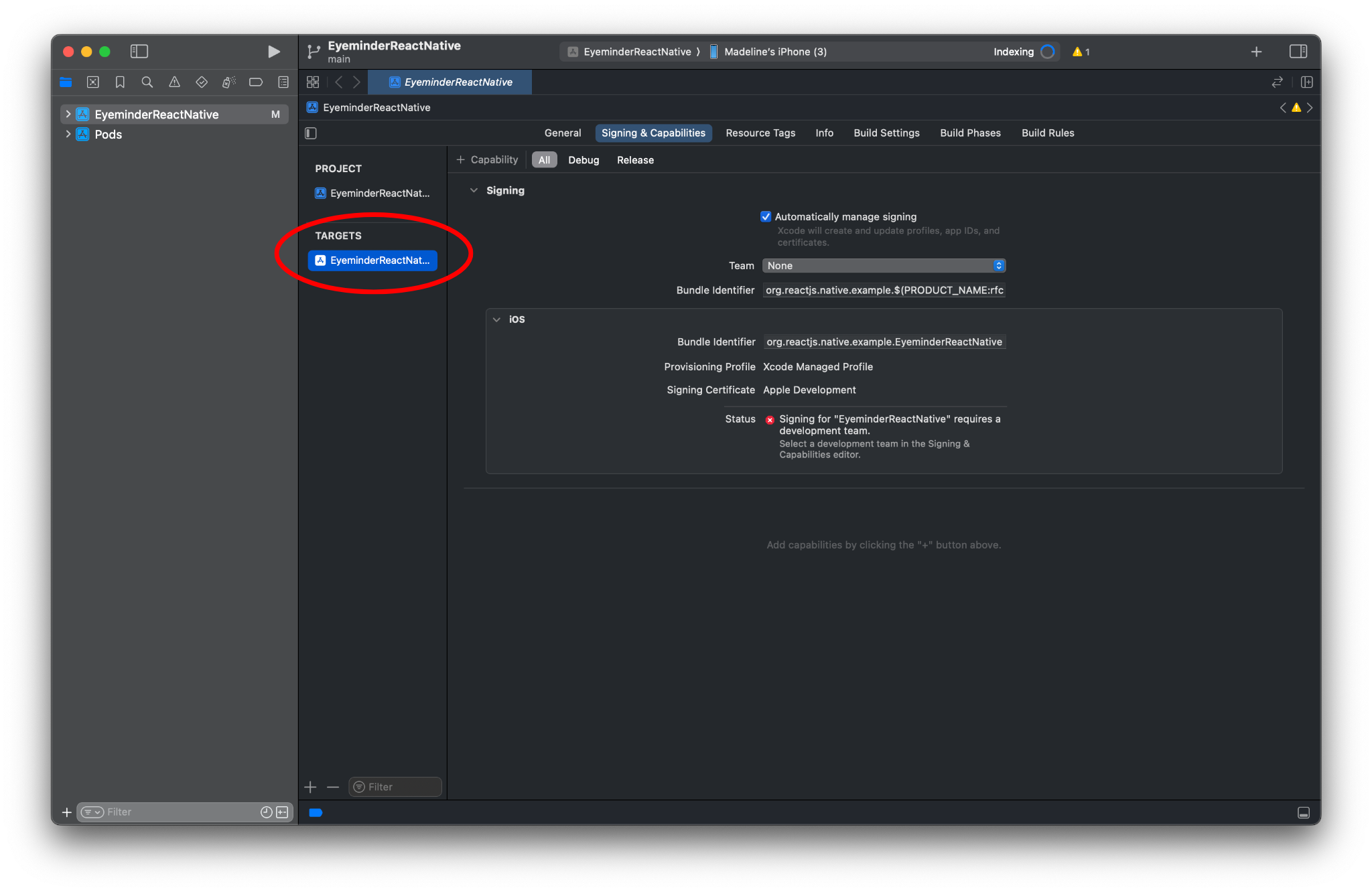This screenshot has height=892, width=1372.
Task: Click the top Bundle Identifier field
Action: (884, 291)
